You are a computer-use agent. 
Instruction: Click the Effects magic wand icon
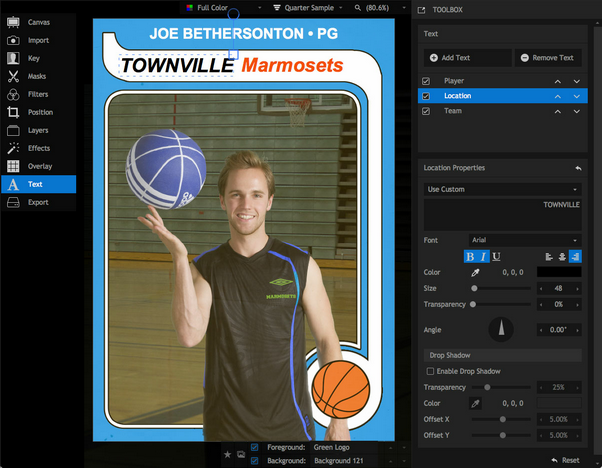coord(13,148)
